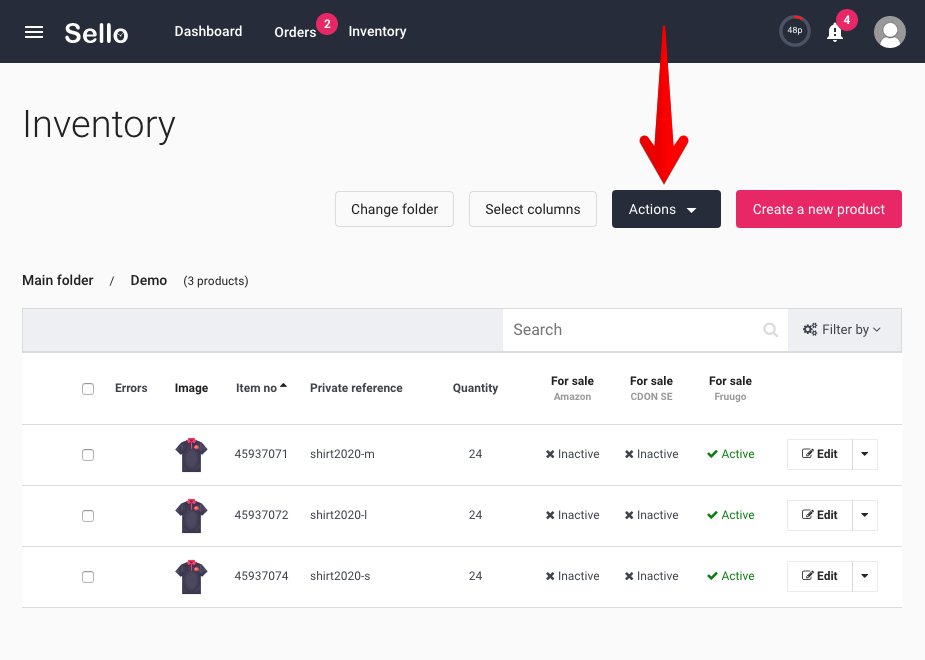Viewport: 925px width, 660px height.
Task: Click private reference shirt2020-l
Action: (339, 515)
